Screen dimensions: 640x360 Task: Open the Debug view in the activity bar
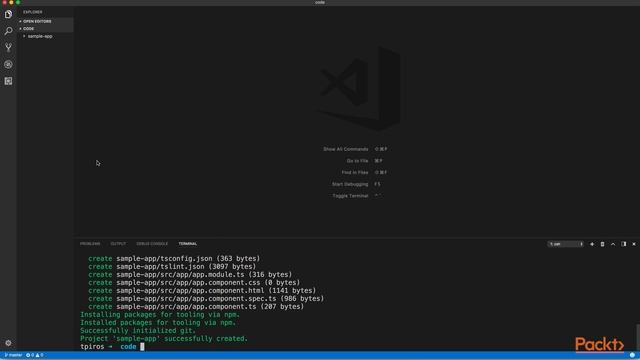point(8,64)
